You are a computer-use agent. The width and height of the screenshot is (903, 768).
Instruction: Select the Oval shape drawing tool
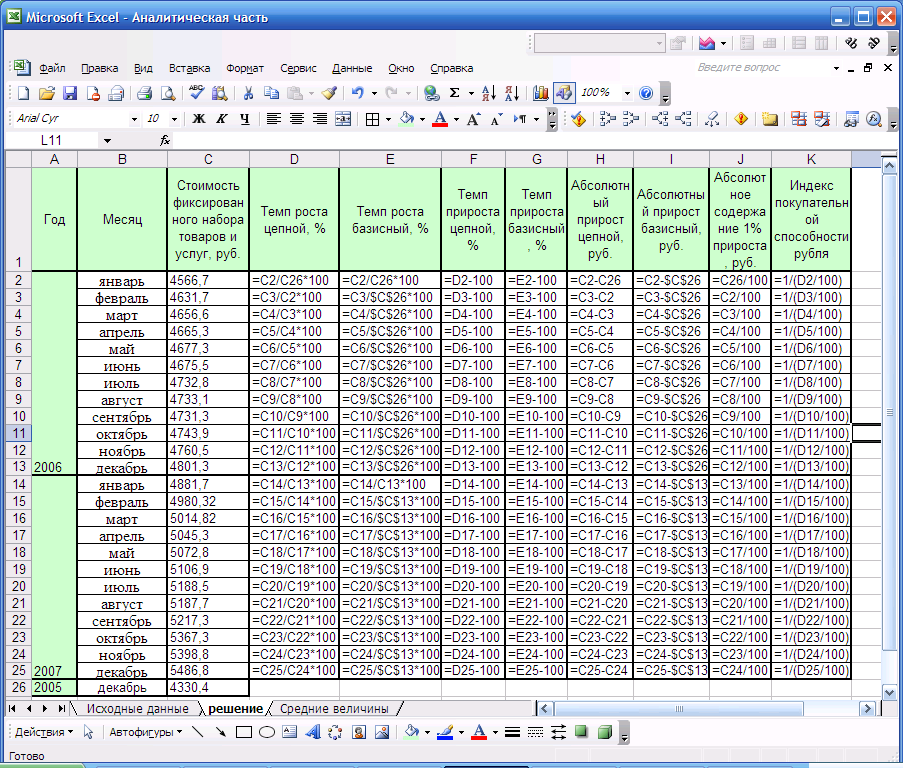pos(267,732)
